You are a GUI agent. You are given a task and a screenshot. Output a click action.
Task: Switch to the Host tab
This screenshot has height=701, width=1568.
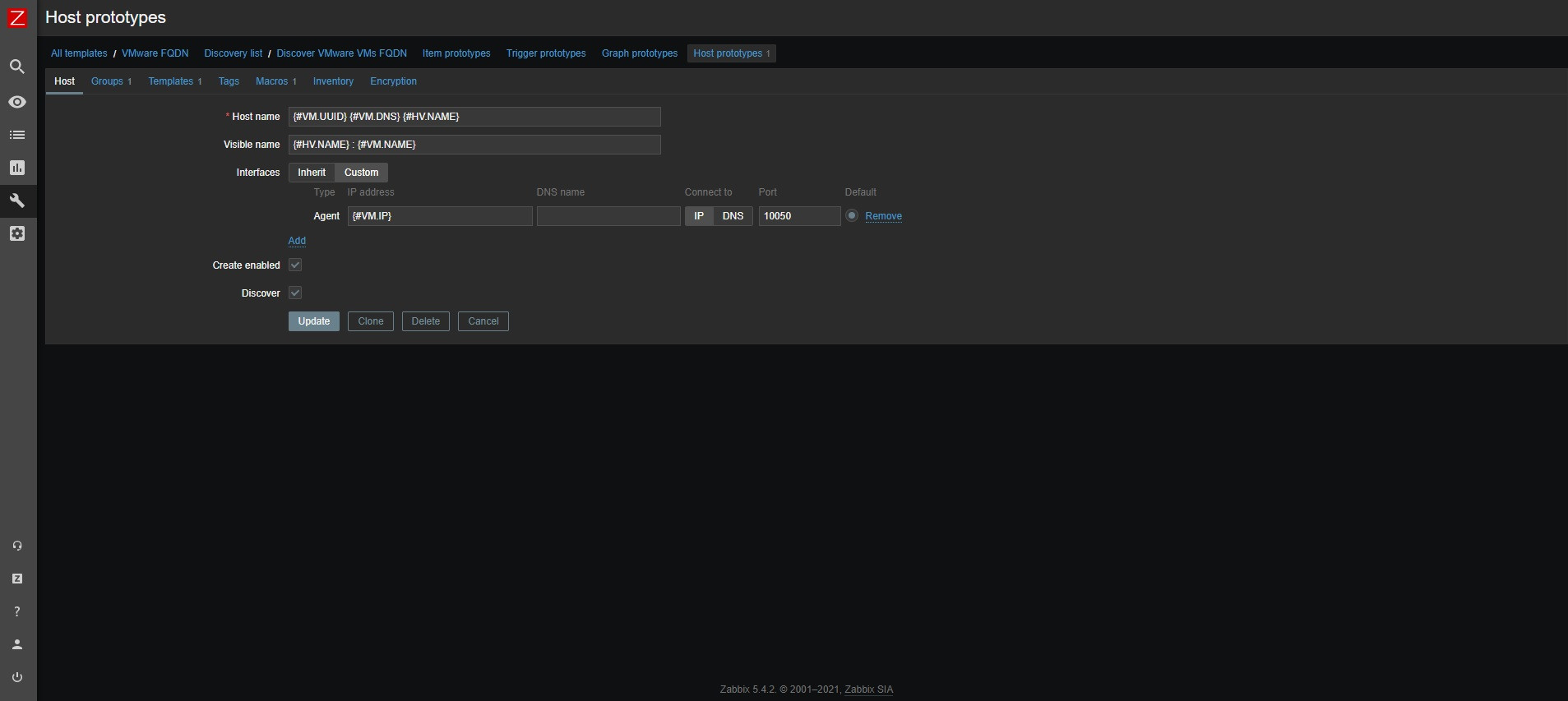tap(64, 81)
